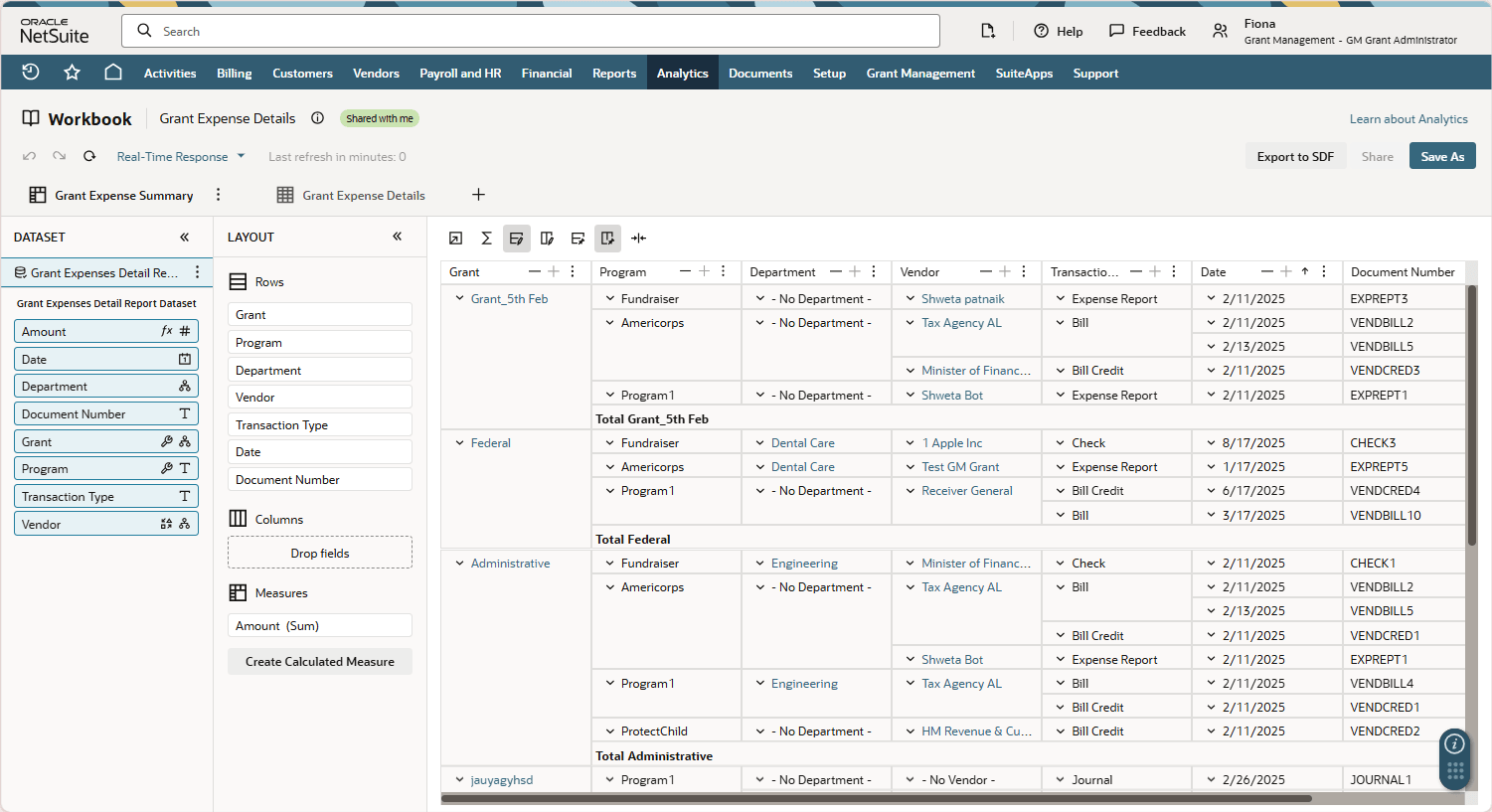The height and width of the screenshot is (812, 1492).
Task: Open the kebab menu on Grant Expense Summary
Action: (218, 195)
